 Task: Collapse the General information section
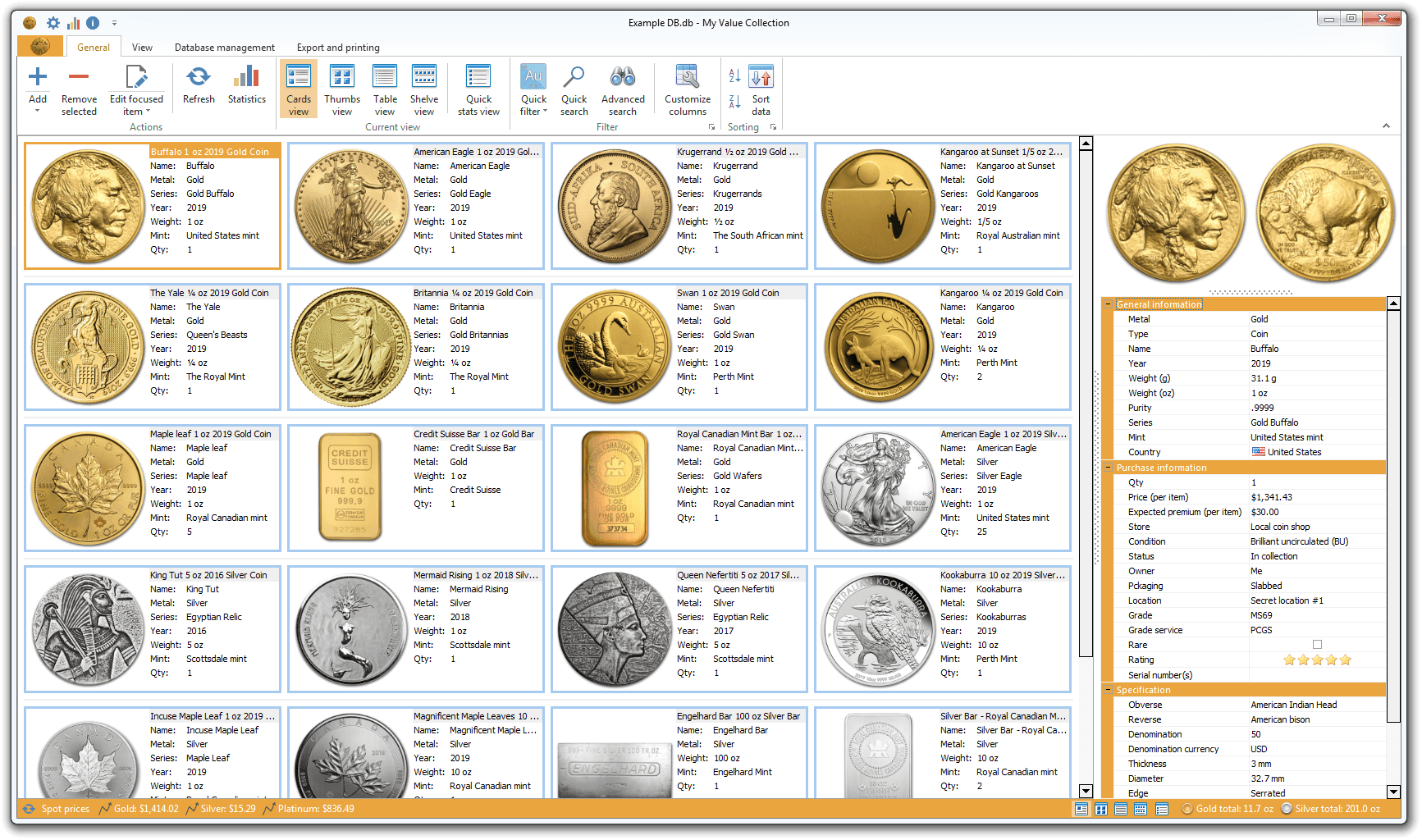[1108, 304]
